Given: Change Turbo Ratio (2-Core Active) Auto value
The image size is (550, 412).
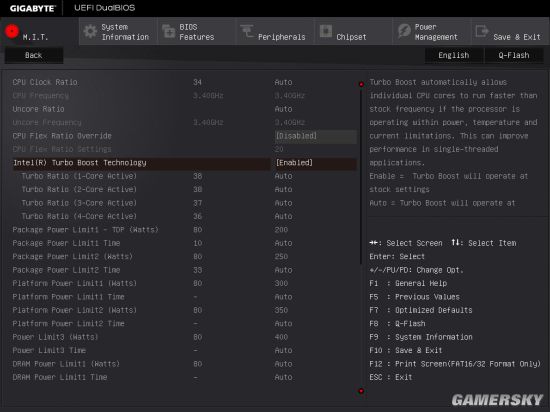Looking at the screenshot, I should pos(283,189).
